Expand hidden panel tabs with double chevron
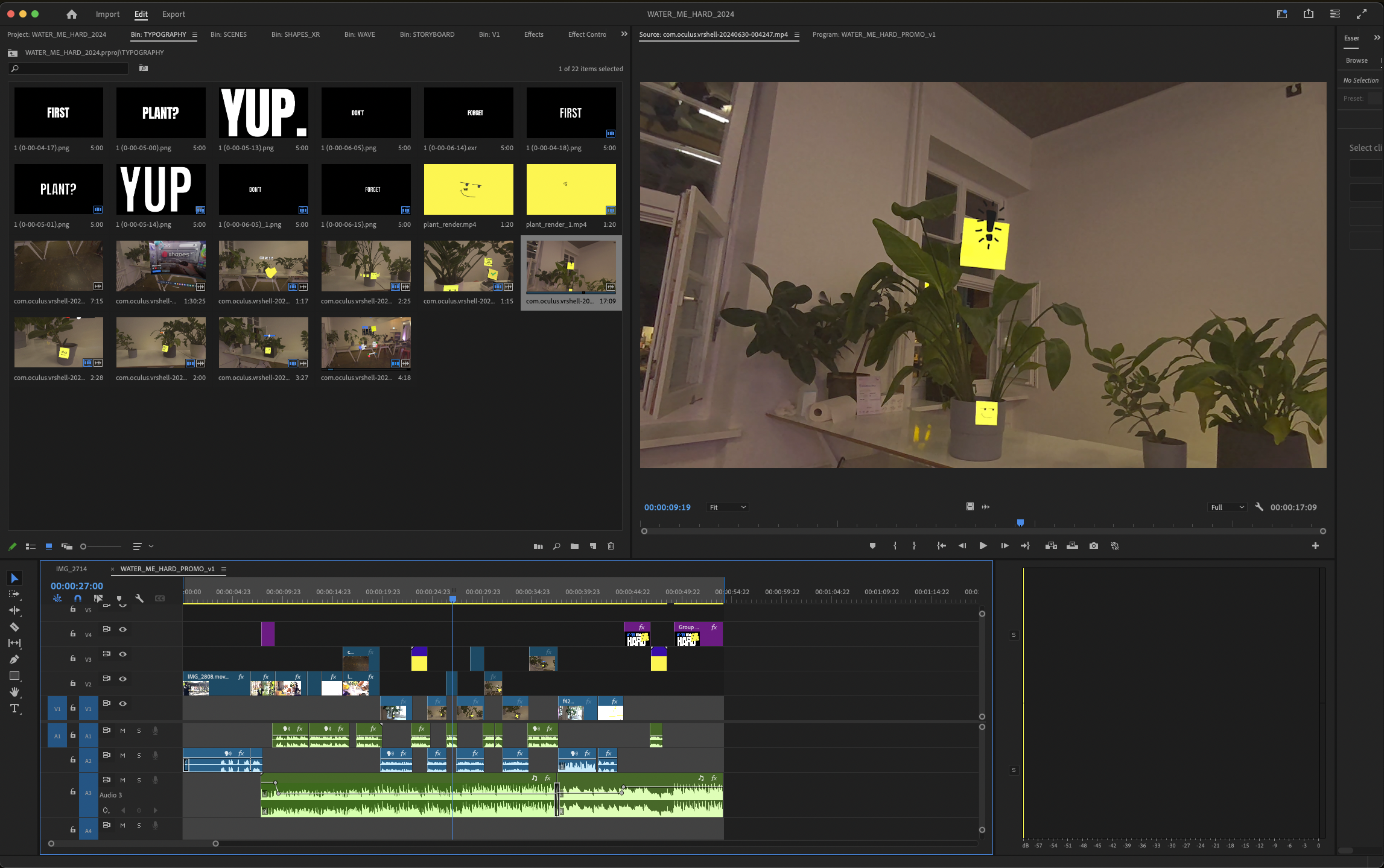Screen dimensions: 1384x868 pos(624,34)
